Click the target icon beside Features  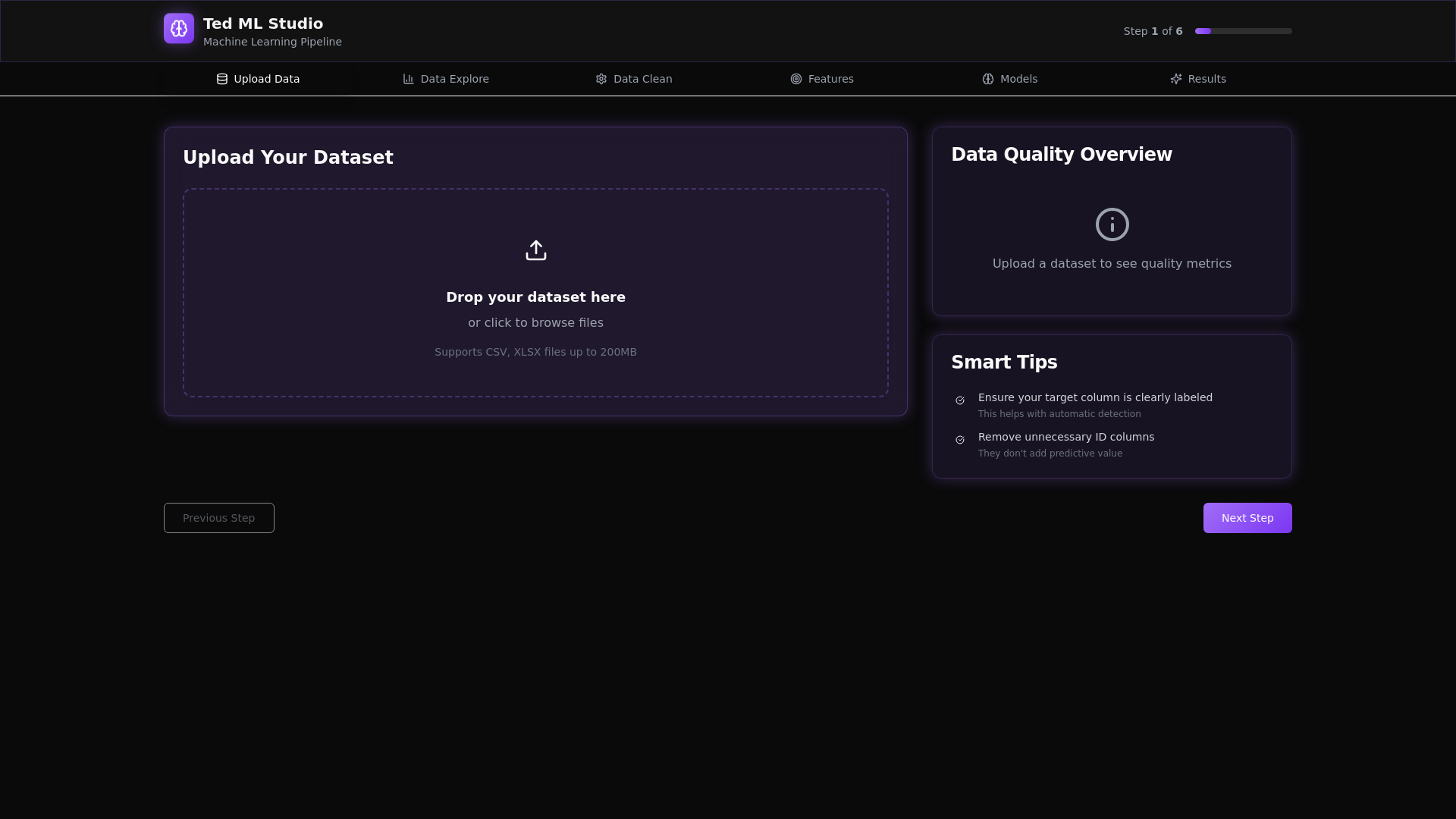point(796,79)
